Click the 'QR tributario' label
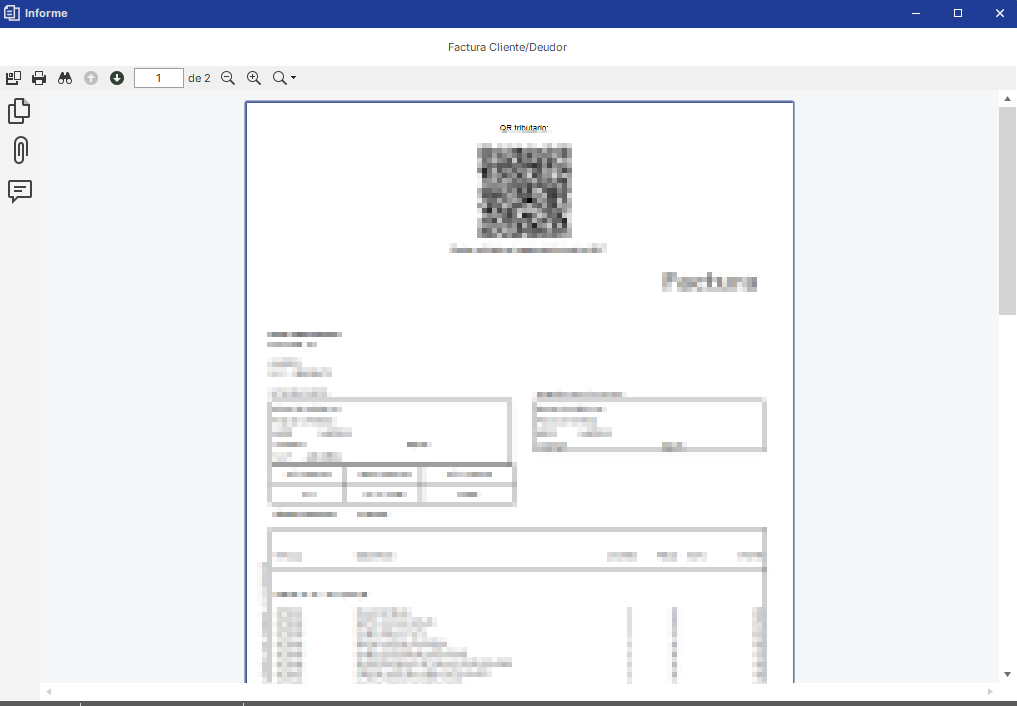 [x=524, y=128]
